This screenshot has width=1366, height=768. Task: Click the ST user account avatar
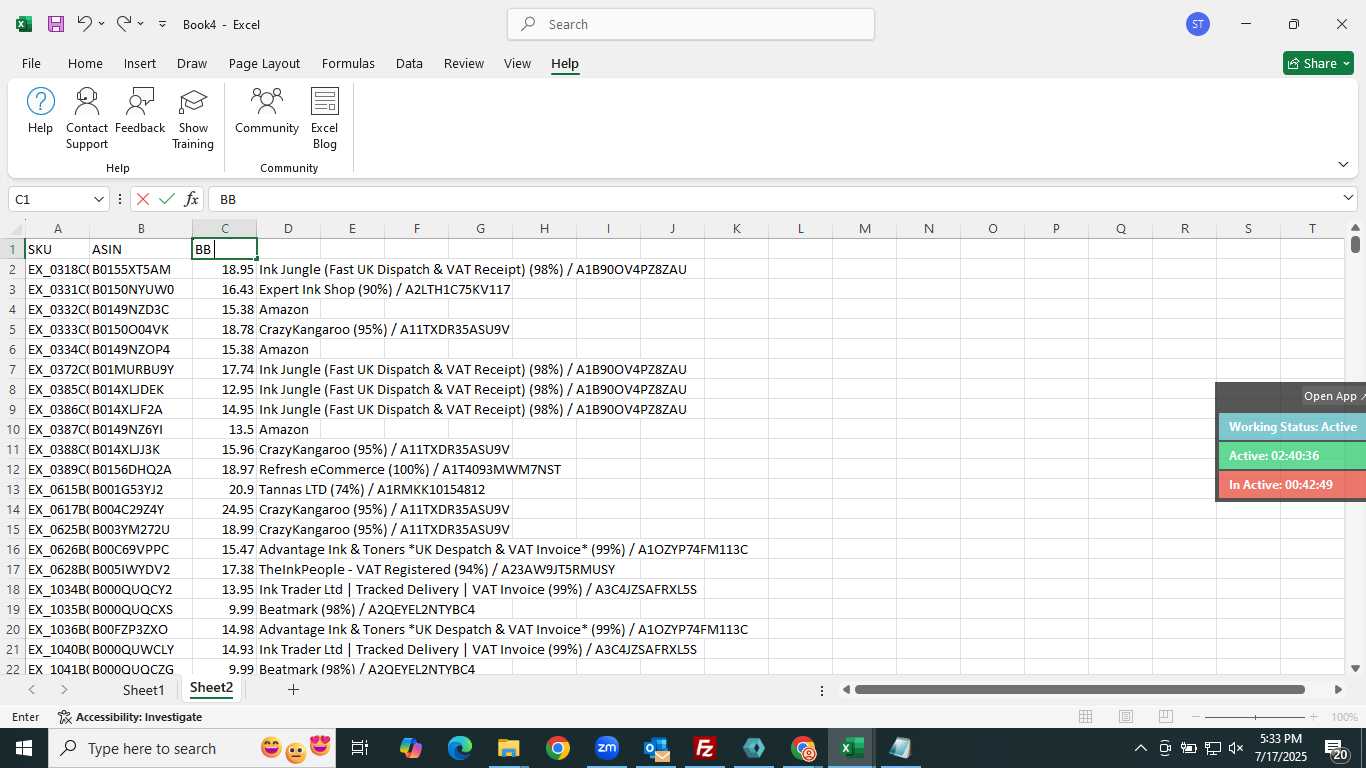pos(1198,24)
